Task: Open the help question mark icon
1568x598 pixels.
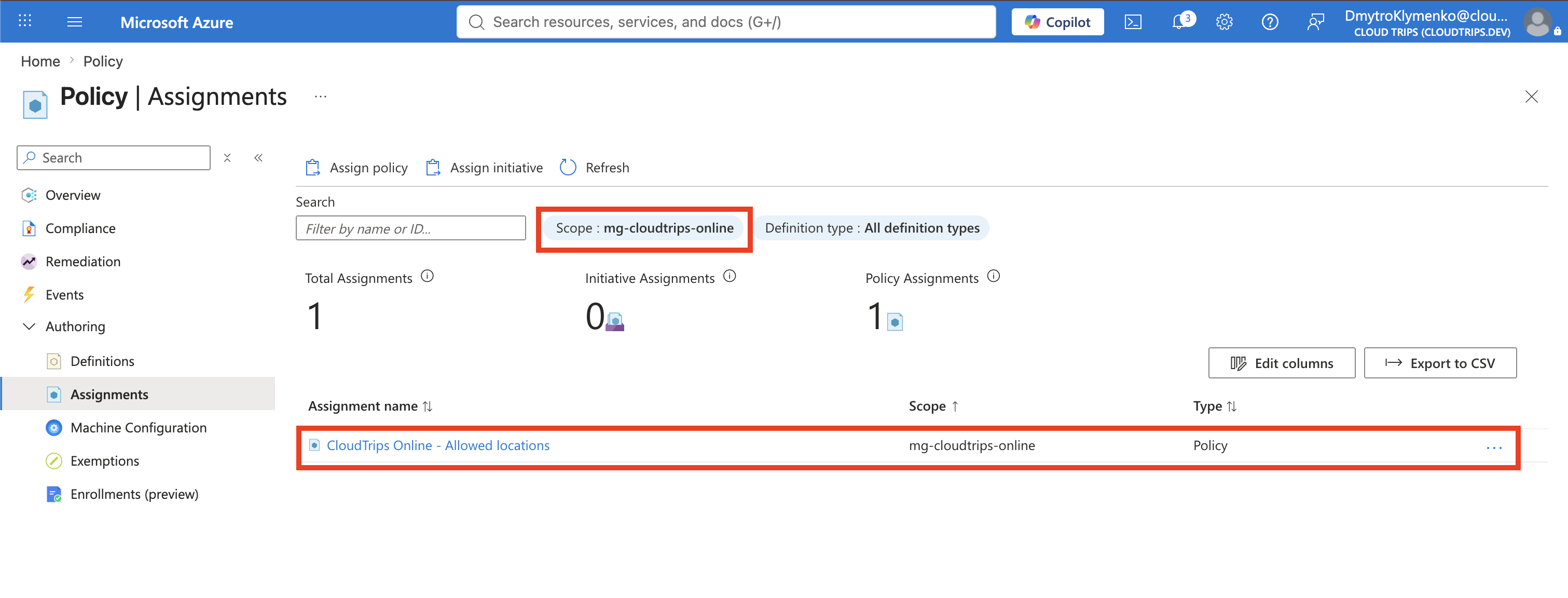Action: point(1270,22)
